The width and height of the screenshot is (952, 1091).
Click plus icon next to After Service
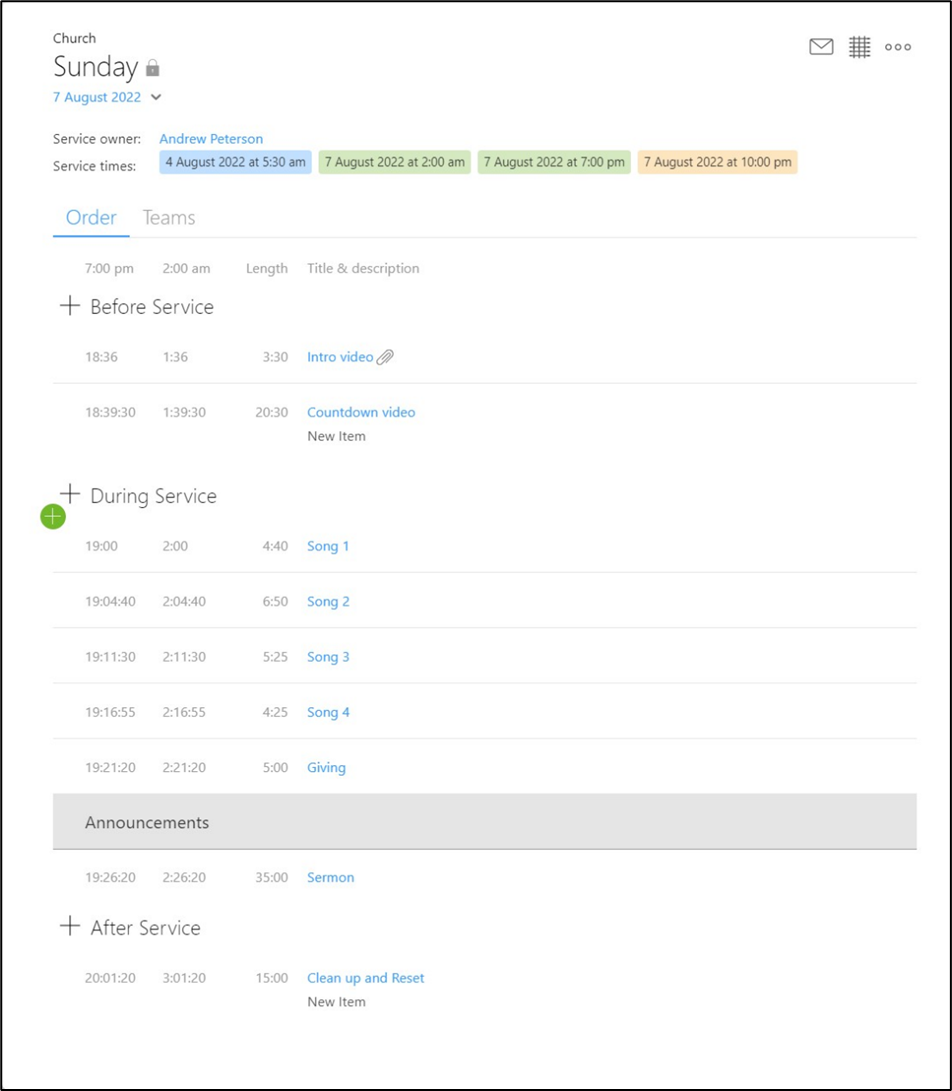70,926
